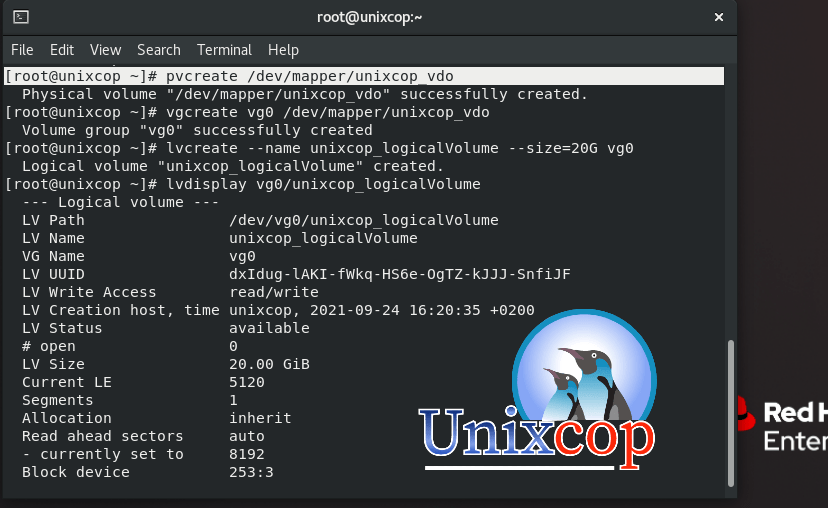The height and width of the screenshot is (508, 828).
Task: Click the LV Size value 20.00 GiB
Action: (x=269, y=364)
